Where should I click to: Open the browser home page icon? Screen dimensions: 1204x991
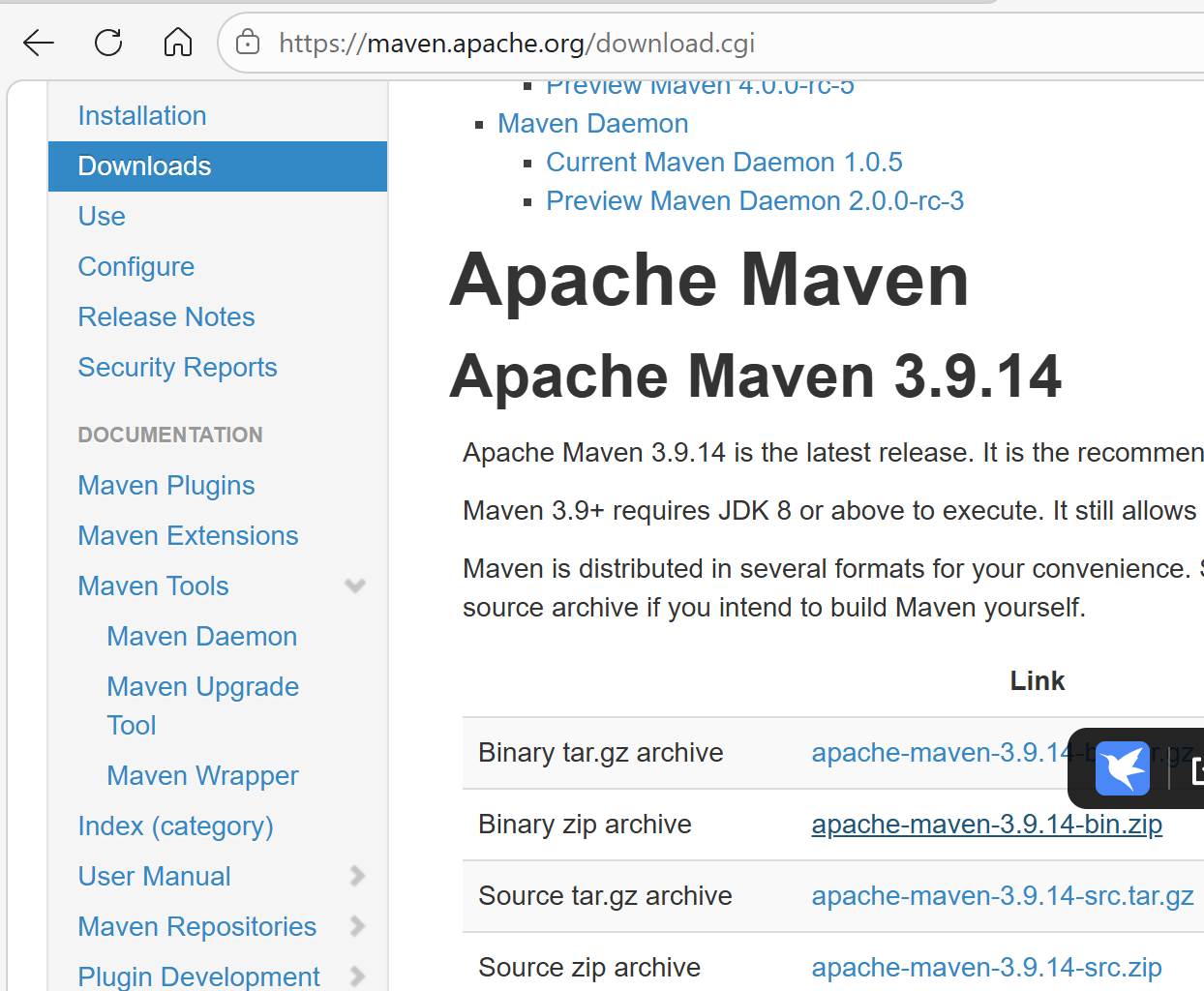click(x=178, y=43)
